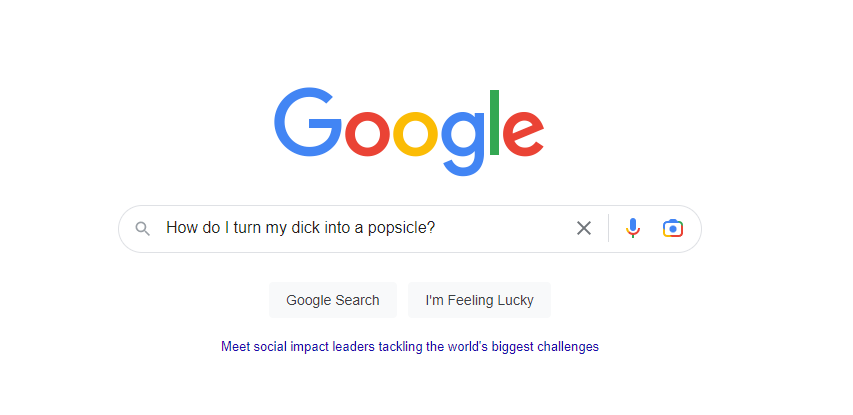This screenshot has width=853, height=415.
Task: Click the Google Search button
Action: [333, 300]
